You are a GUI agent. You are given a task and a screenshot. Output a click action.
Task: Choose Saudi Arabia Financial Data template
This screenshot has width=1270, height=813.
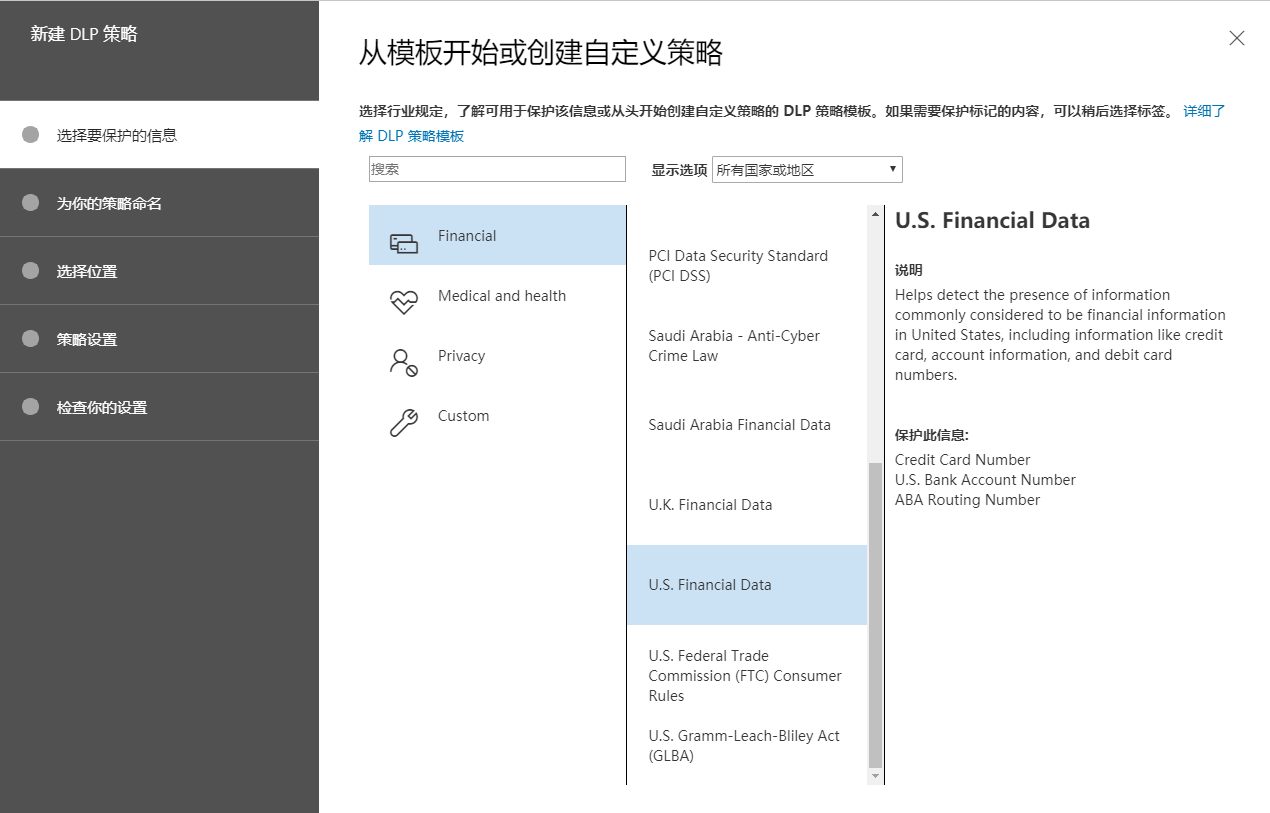click(747, 425)
